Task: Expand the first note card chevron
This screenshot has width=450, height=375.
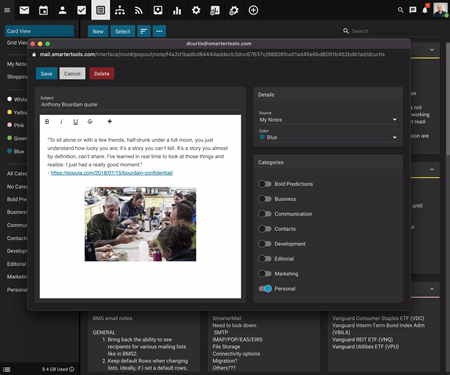Action: [432, 50]
